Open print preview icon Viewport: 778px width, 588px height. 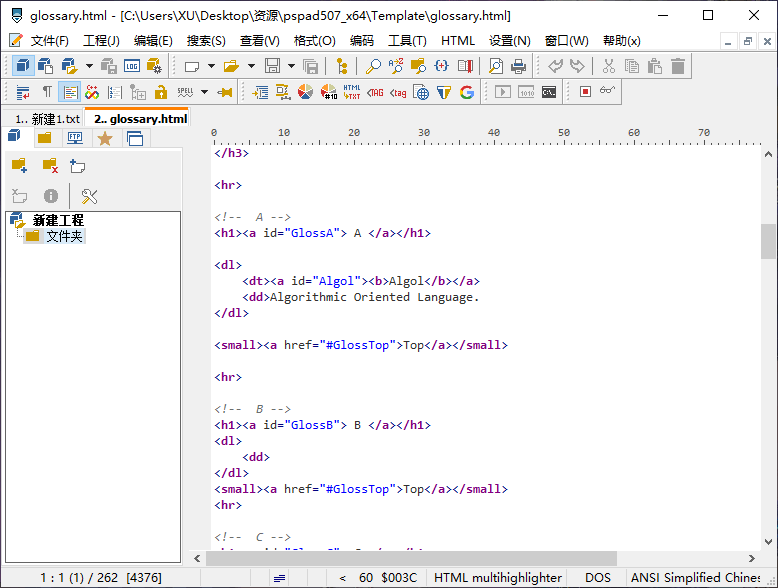496,65
